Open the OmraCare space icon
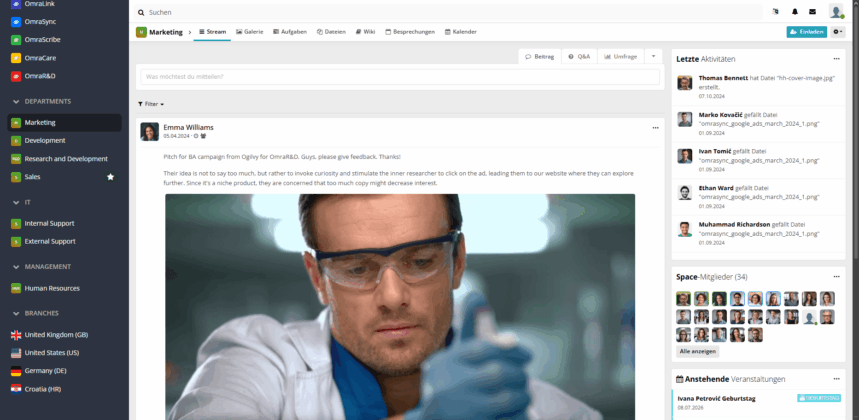The height and width of the screenshot is (420, 859). (x=16, y=58)
